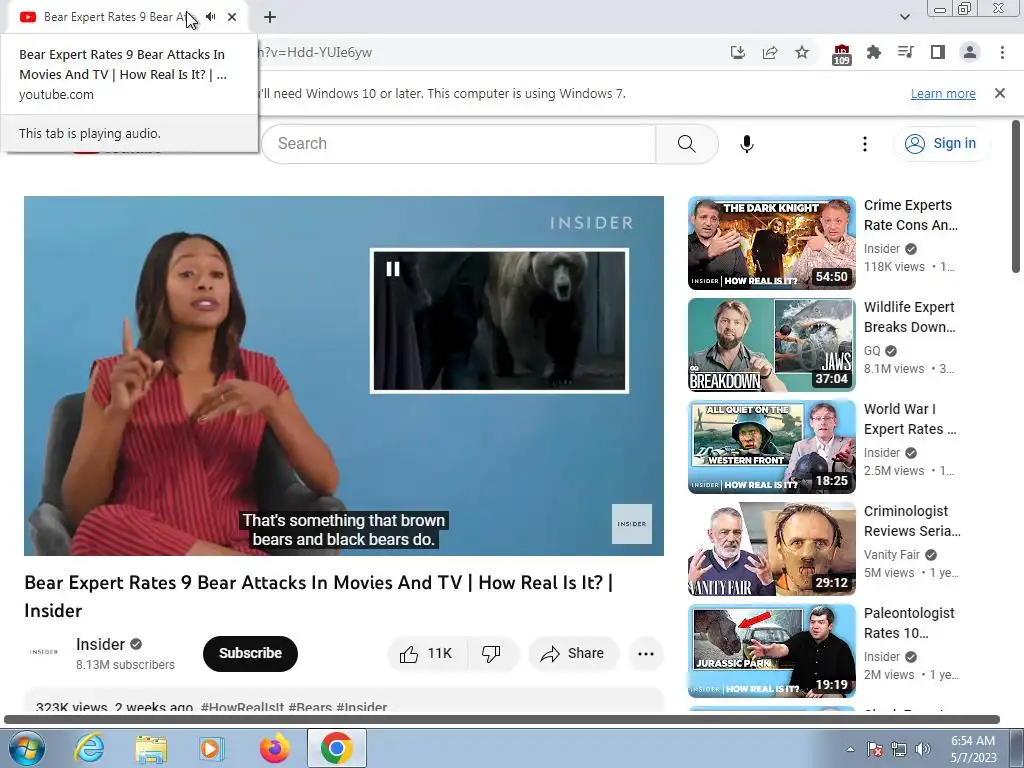Click the #Bears hashtag
Image resolution: width=1024 pixels, height=768 pixels.
310,707
